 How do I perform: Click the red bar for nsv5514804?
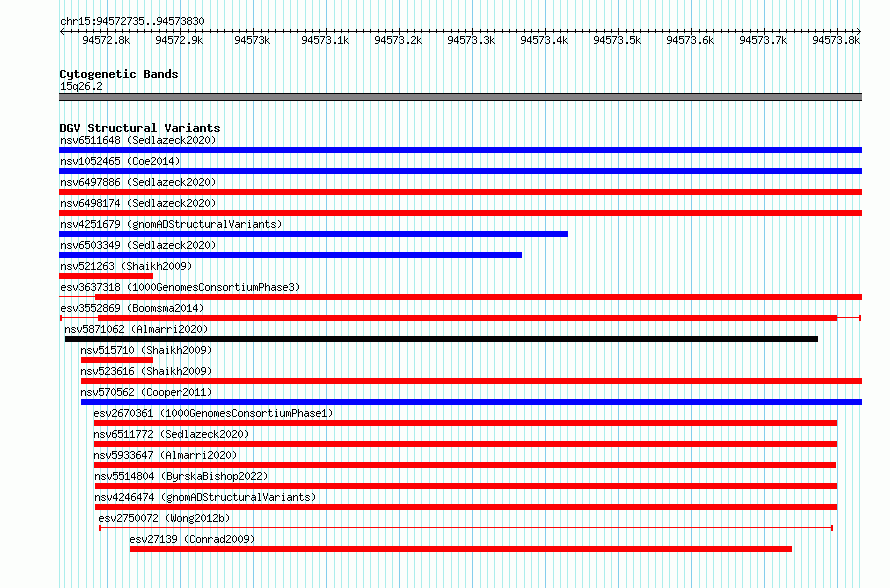(466, 486)
